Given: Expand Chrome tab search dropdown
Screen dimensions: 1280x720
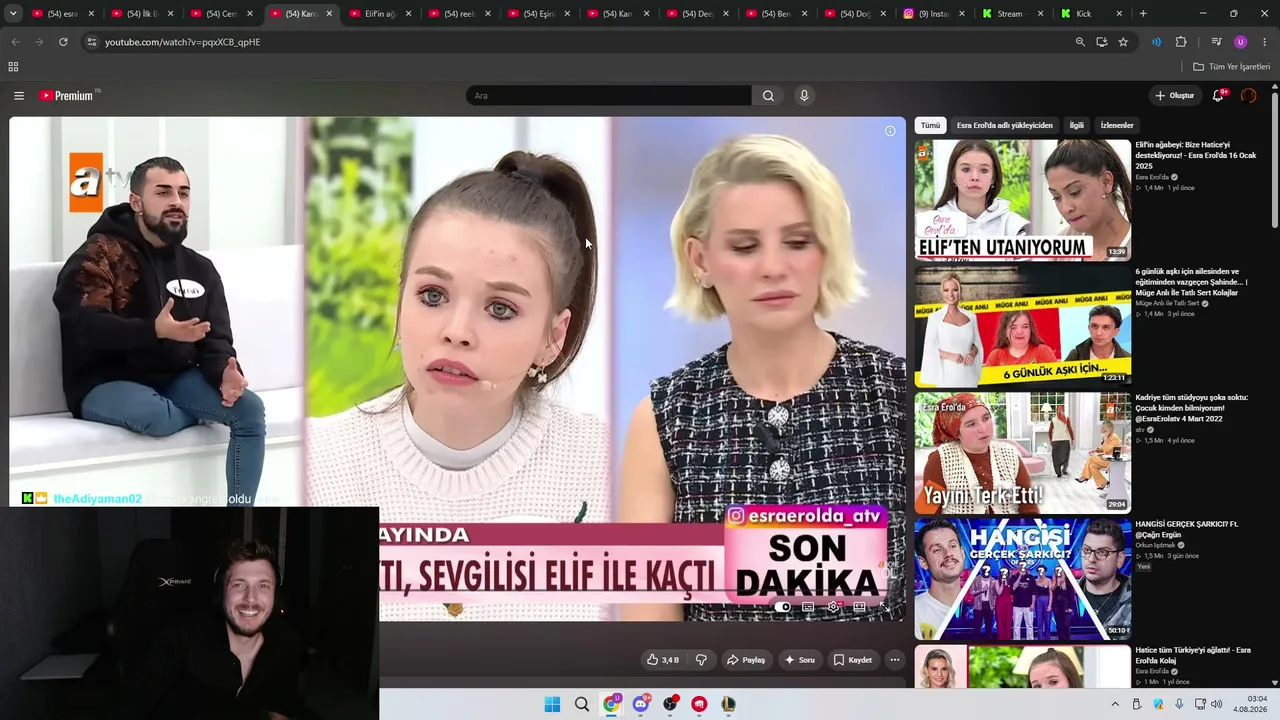Looking at the screenshot, I should [13, 14].
